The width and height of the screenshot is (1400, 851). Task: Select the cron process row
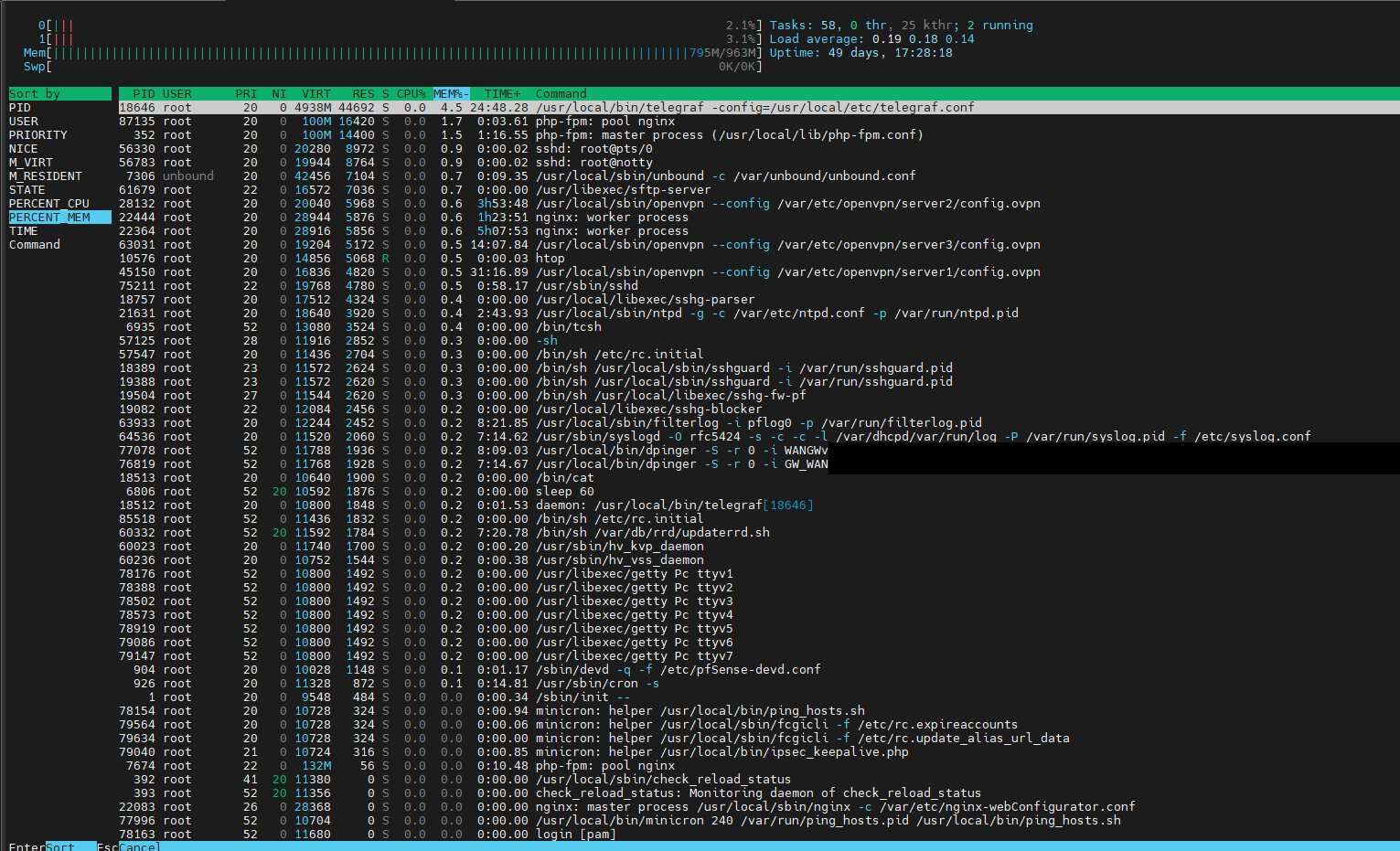coord(759,684)
